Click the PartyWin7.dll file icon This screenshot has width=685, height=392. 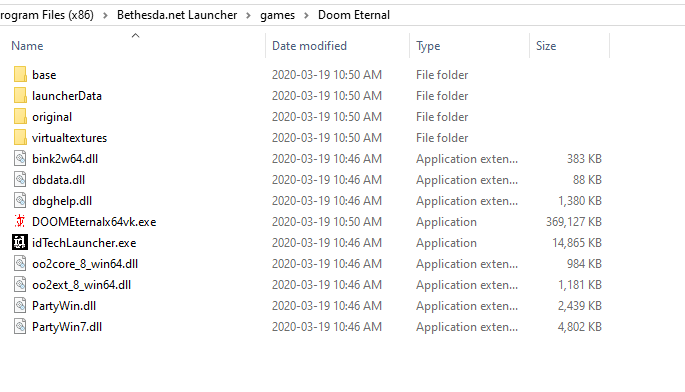[x=20, y=326]
